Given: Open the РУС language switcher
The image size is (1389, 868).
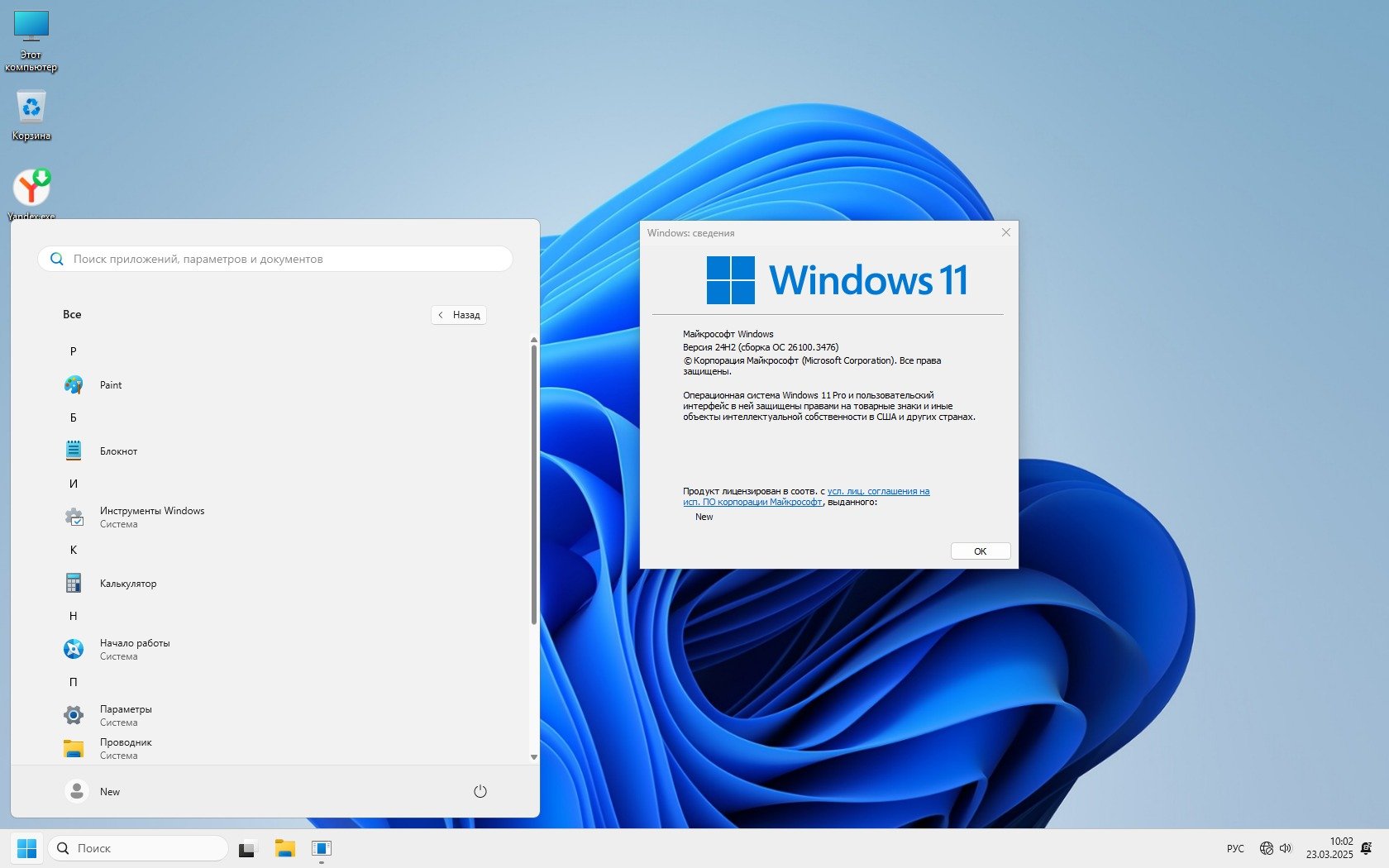Looking at the screenshot, I should [1235, 848].
